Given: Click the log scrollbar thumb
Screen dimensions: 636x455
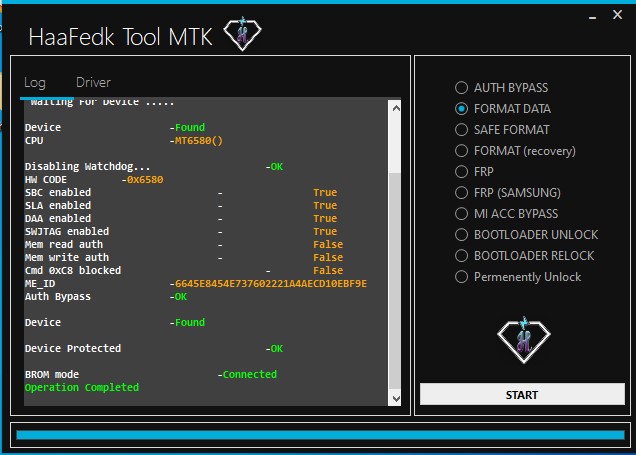Looking at the screenshot, I should coord(395,280).
